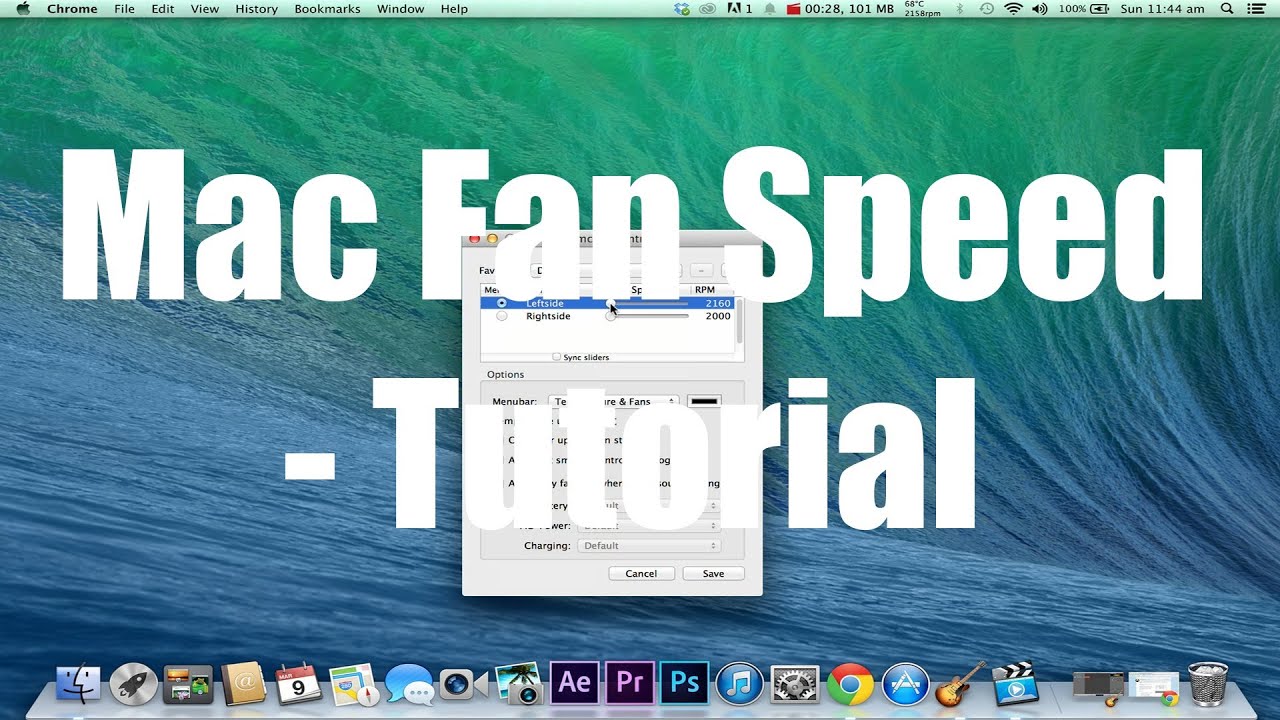
Task: Open Notification Center list icon
Action: [x=1255, y=9]
